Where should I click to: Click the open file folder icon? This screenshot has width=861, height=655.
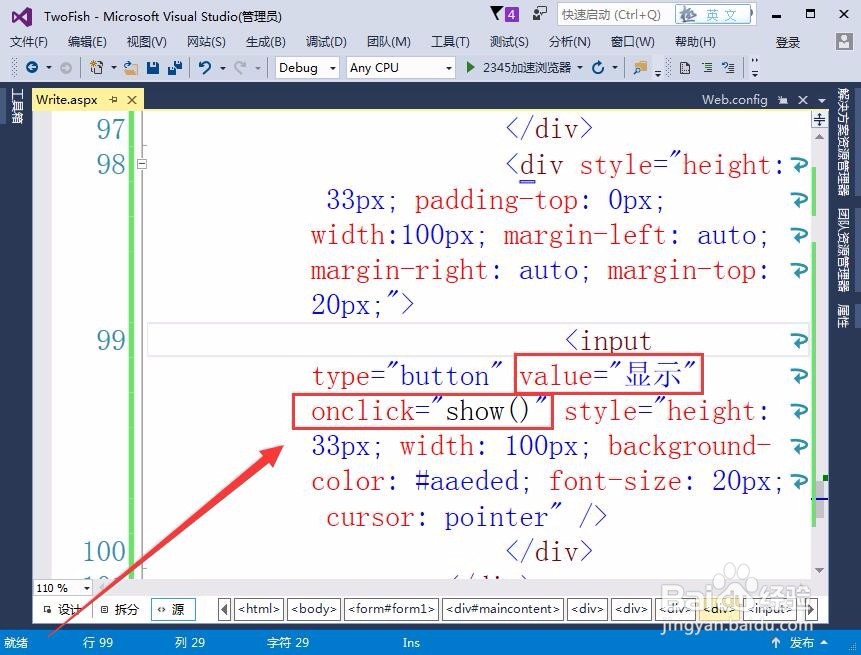coord(131,68)
